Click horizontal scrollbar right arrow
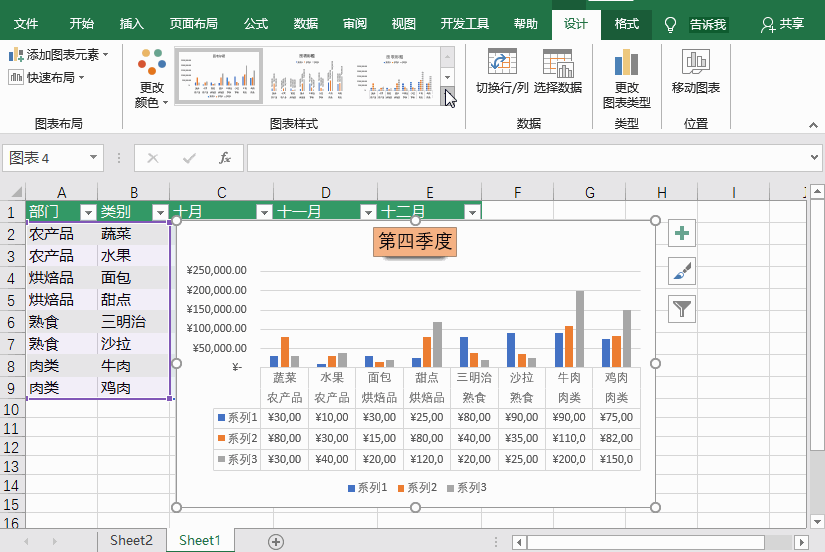This screenshot has height=552, width=825. click(x=801, y=542)
